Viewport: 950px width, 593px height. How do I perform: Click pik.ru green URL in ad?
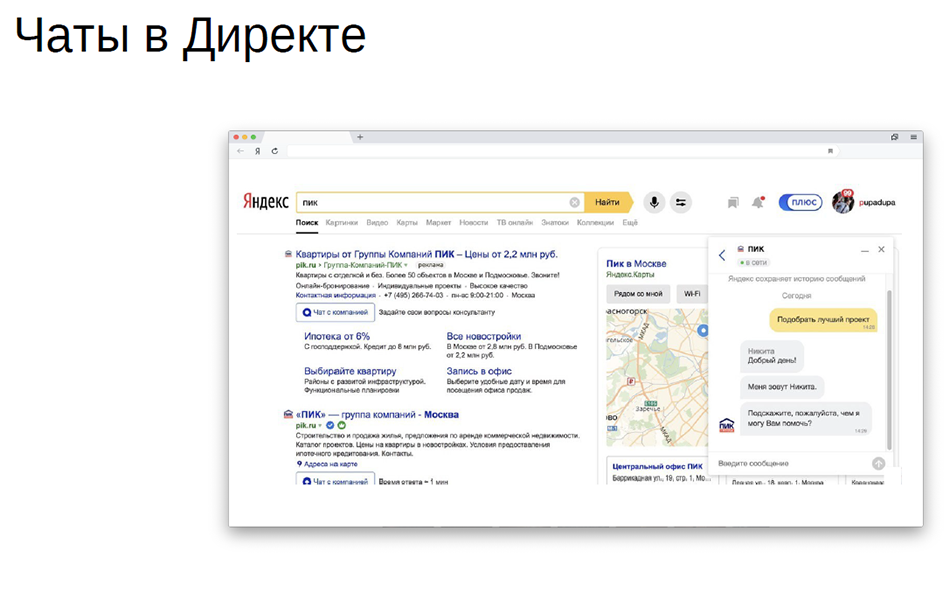click(x=305, y=265)
